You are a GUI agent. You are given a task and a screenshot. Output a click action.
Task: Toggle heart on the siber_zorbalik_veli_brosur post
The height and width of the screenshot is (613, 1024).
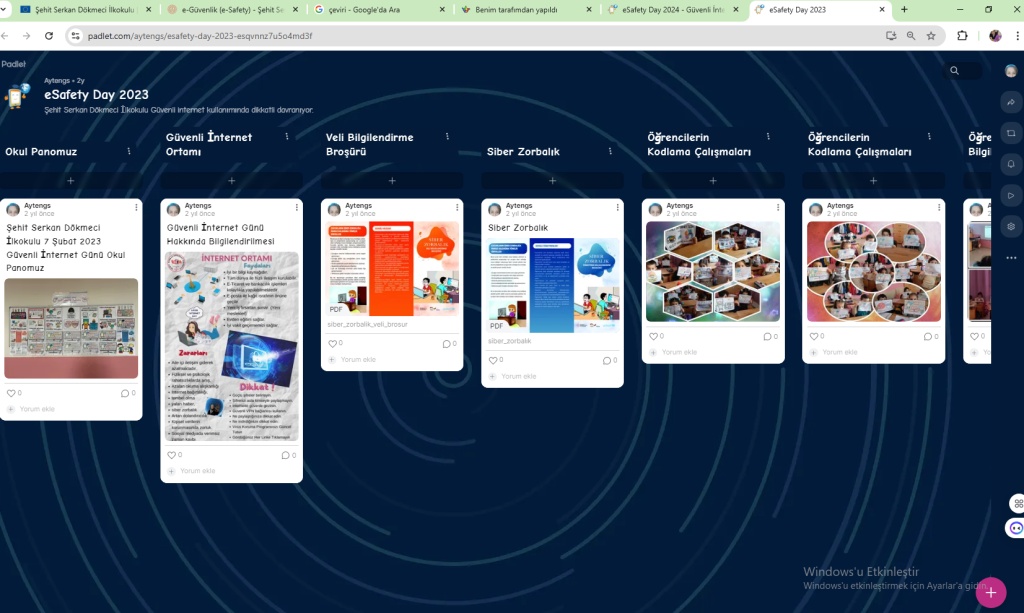click(332, 343)
